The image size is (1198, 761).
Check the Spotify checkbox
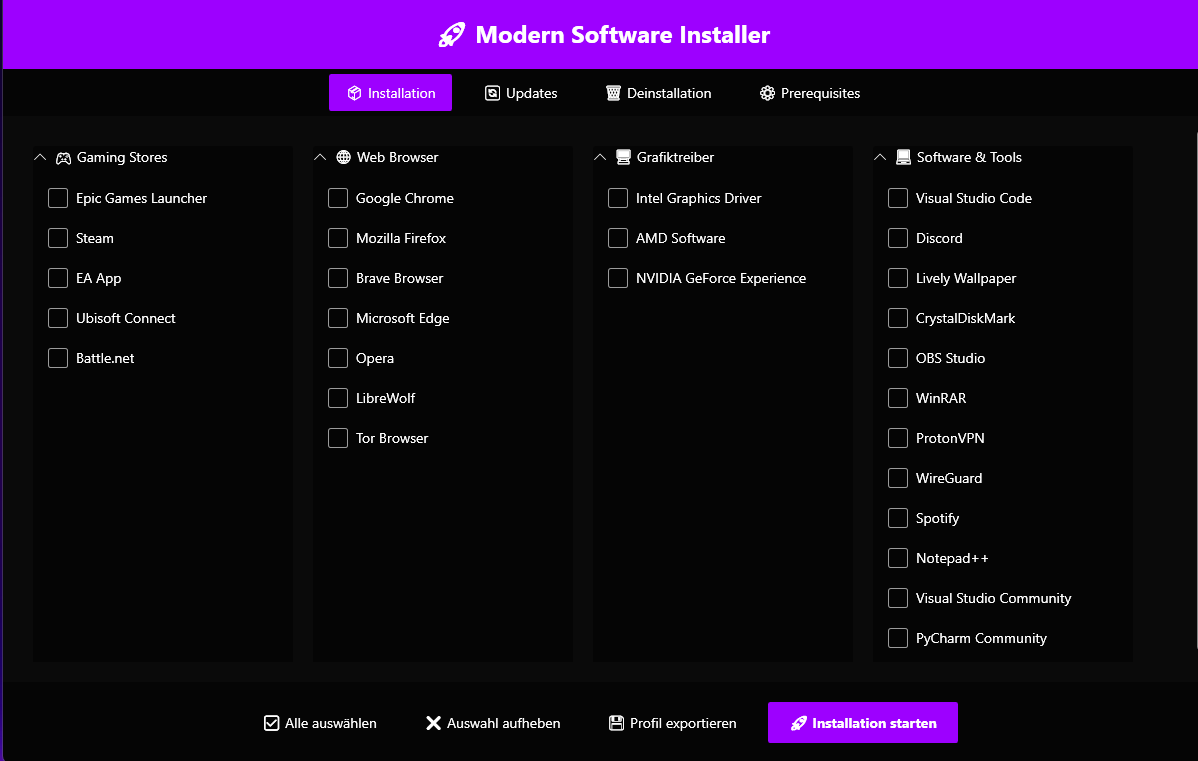pyautogui.click(x=898, y=518)
